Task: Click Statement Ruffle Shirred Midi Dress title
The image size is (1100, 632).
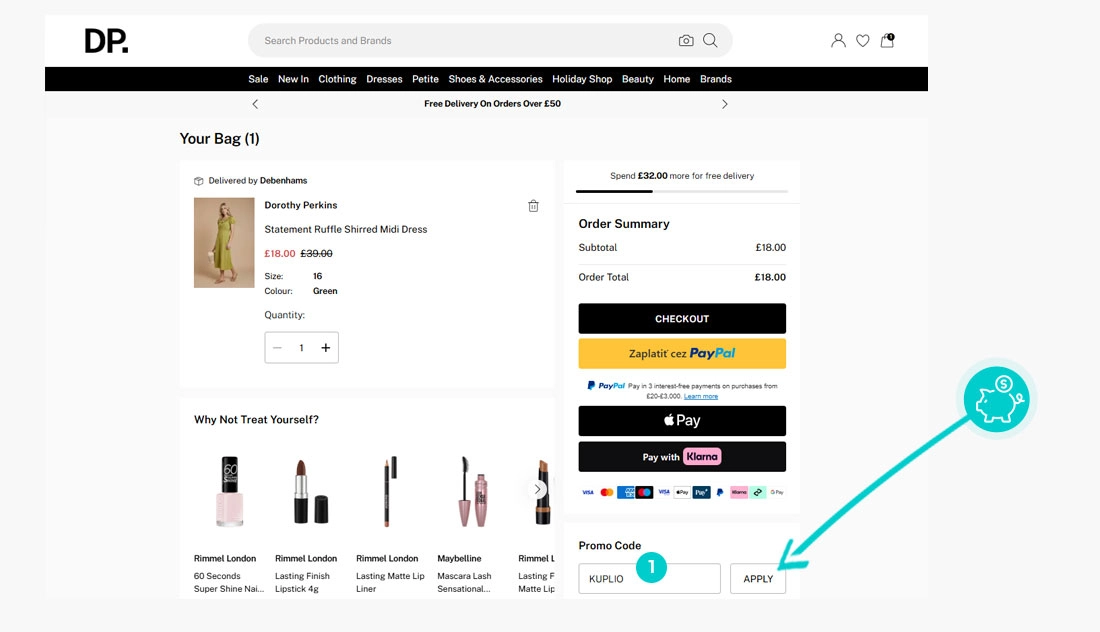Action: pyautogui.click(x=346, y=229)
